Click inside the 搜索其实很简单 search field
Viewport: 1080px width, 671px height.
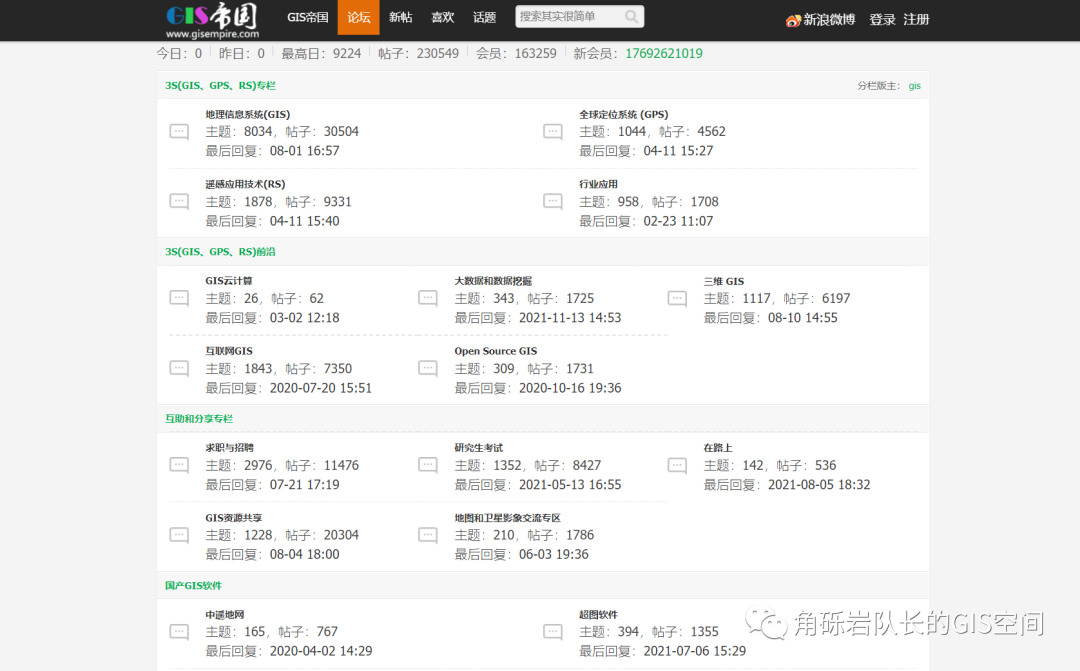[x=560, y=16]
